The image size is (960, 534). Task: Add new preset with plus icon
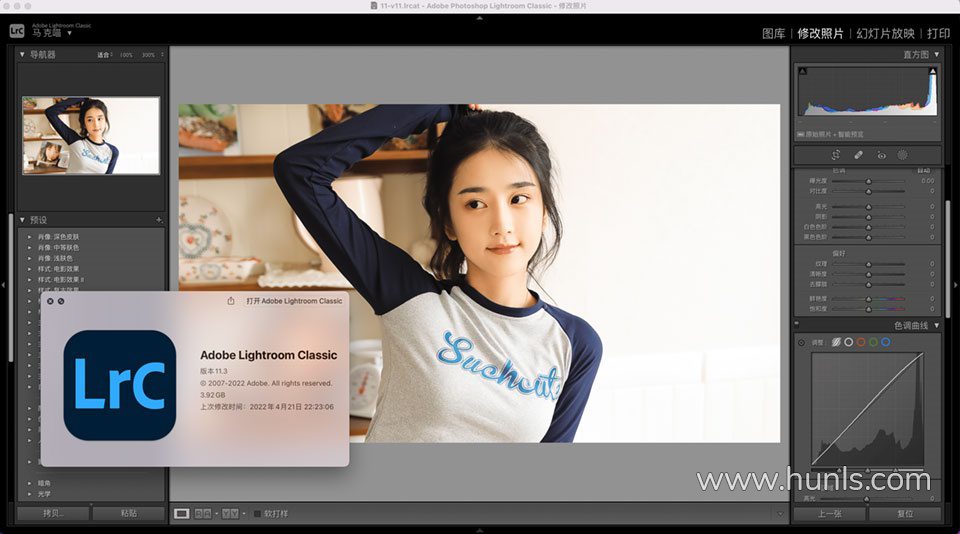159,220
